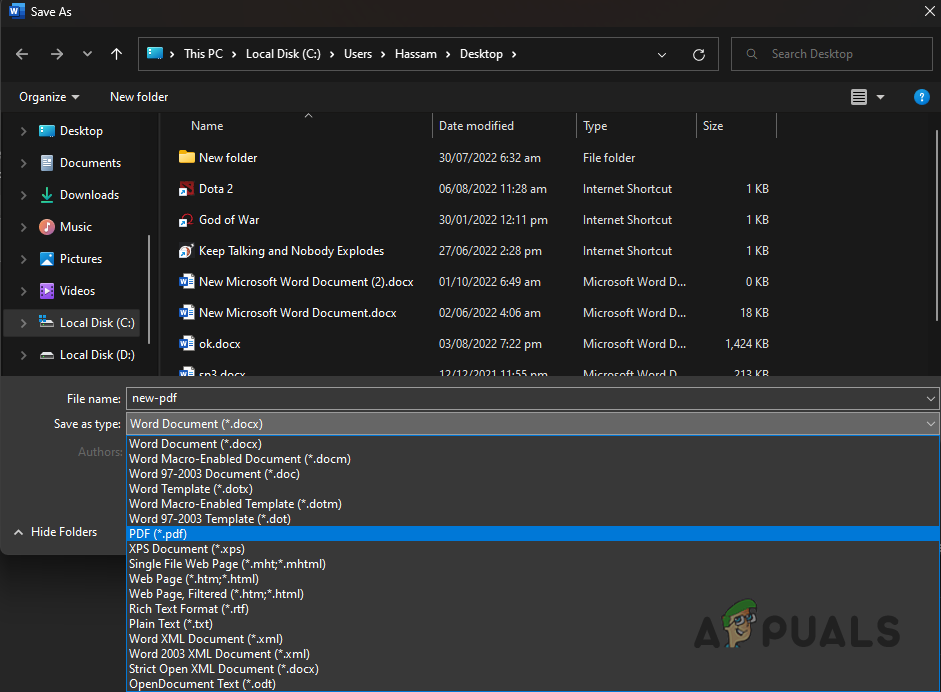The height and width of the screenshot is (692, 941).
Task: Select the God of War shortcut
Action: coord(228,220)
